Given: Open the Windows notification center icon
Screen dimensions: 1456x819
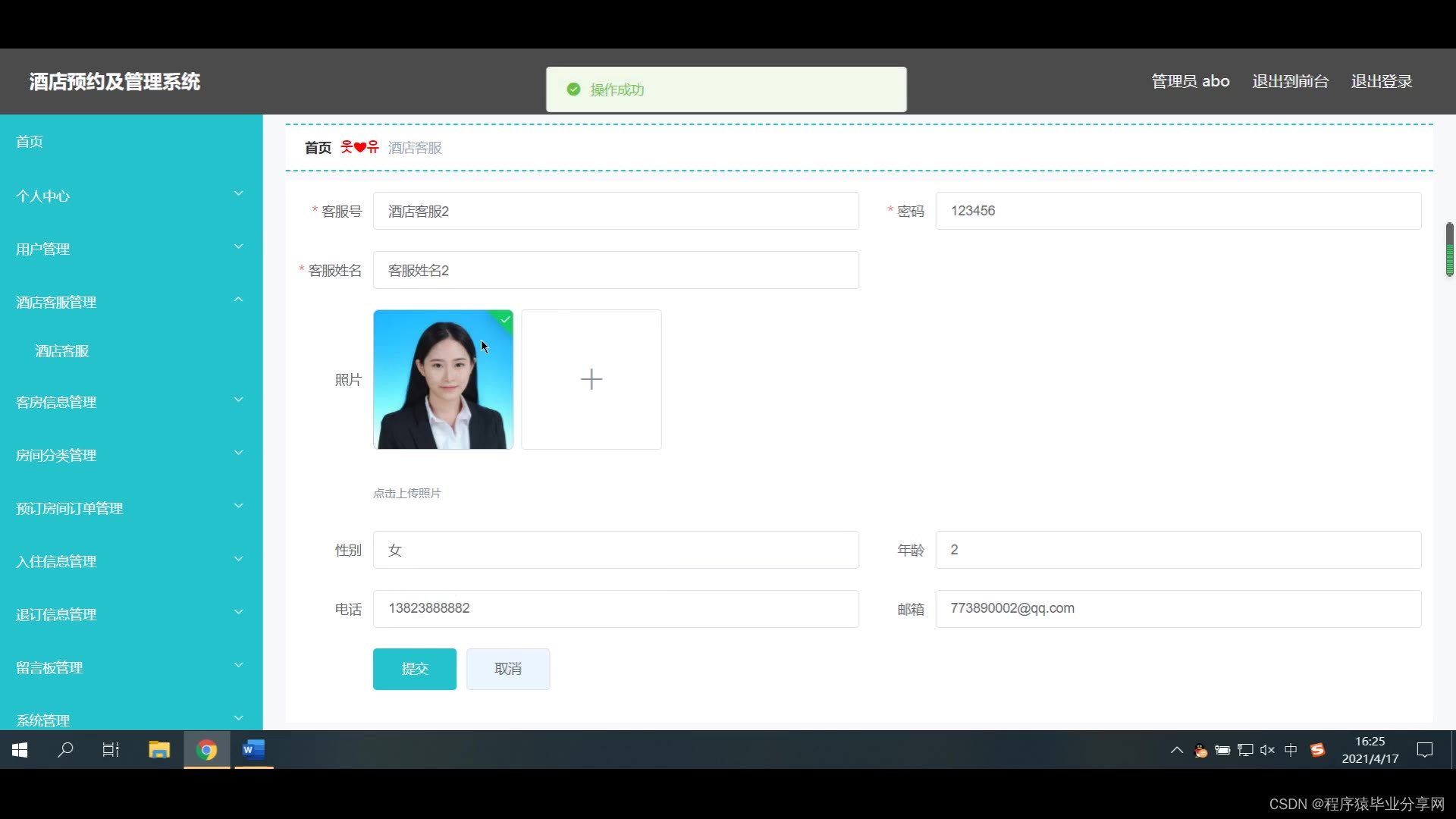Looking at the screenshot, I should point(1425,750).
